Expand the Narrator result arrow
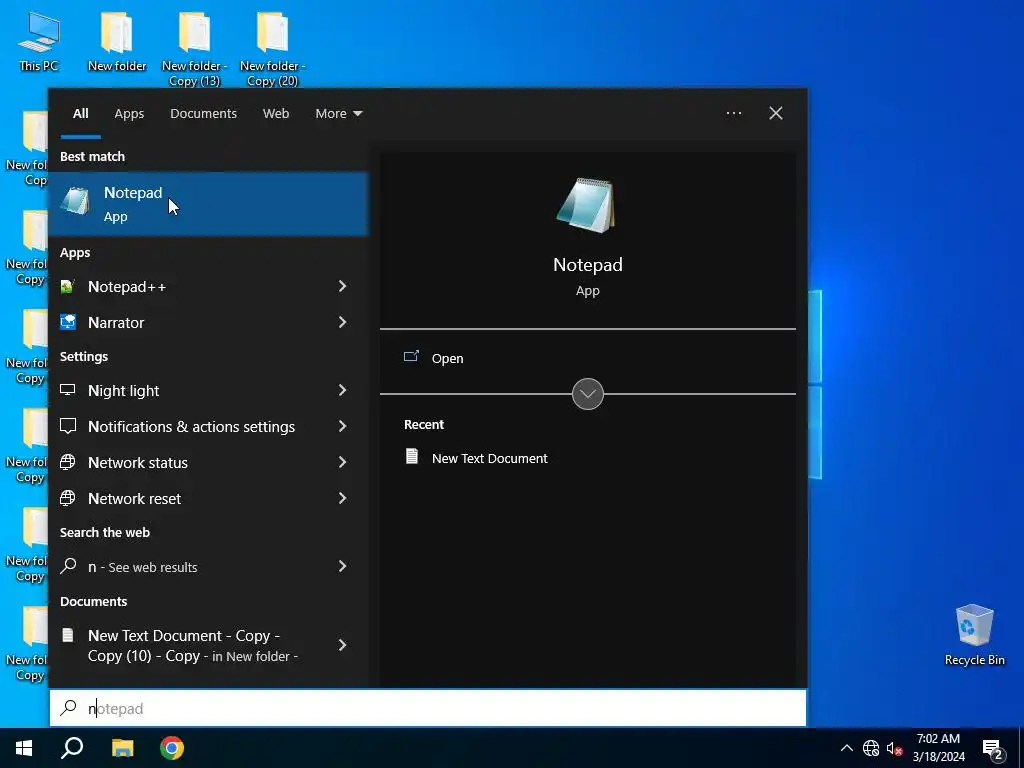This screenshot has width=1024, height=768. 342,322
